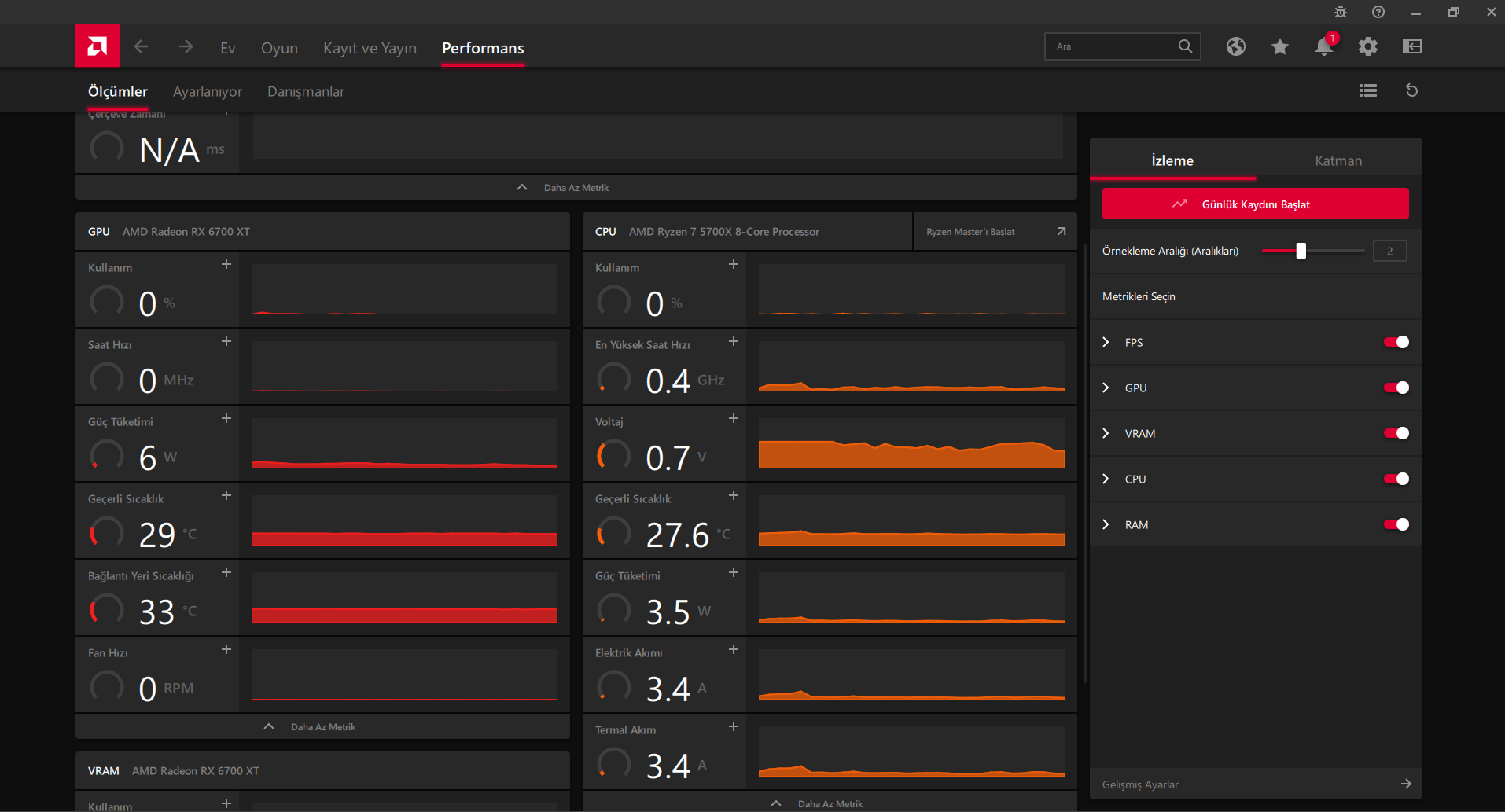Disable FPS metric toggle

pyautogui.click(x=1396, y=342)
